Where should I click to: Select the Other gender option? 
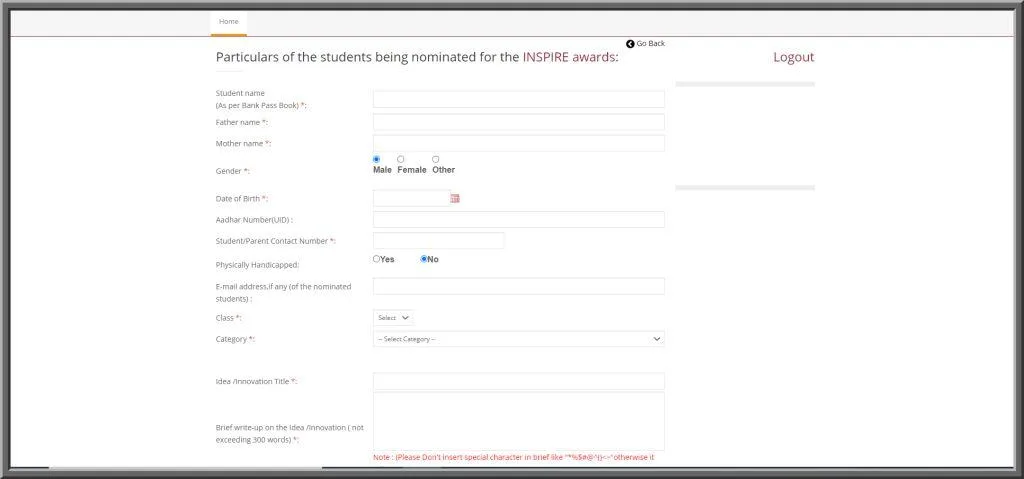coord(436,159)
